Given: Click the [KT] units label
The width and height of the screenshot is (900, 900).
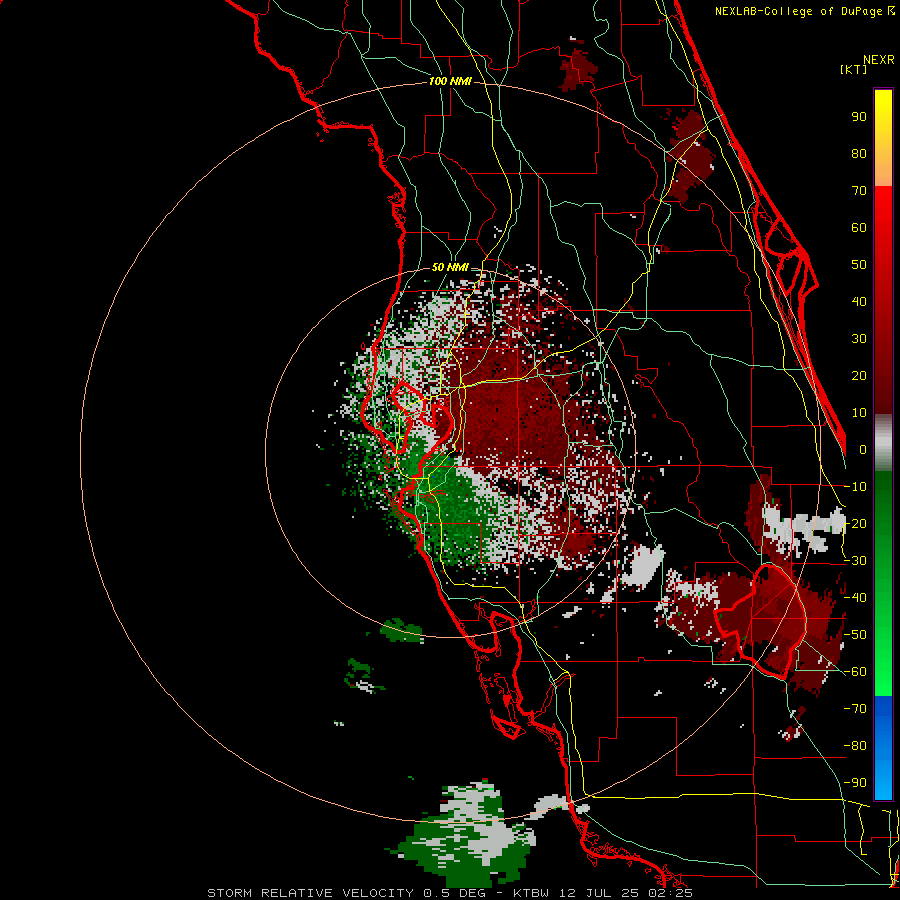Looking at the screenshot, I should 854,69.
